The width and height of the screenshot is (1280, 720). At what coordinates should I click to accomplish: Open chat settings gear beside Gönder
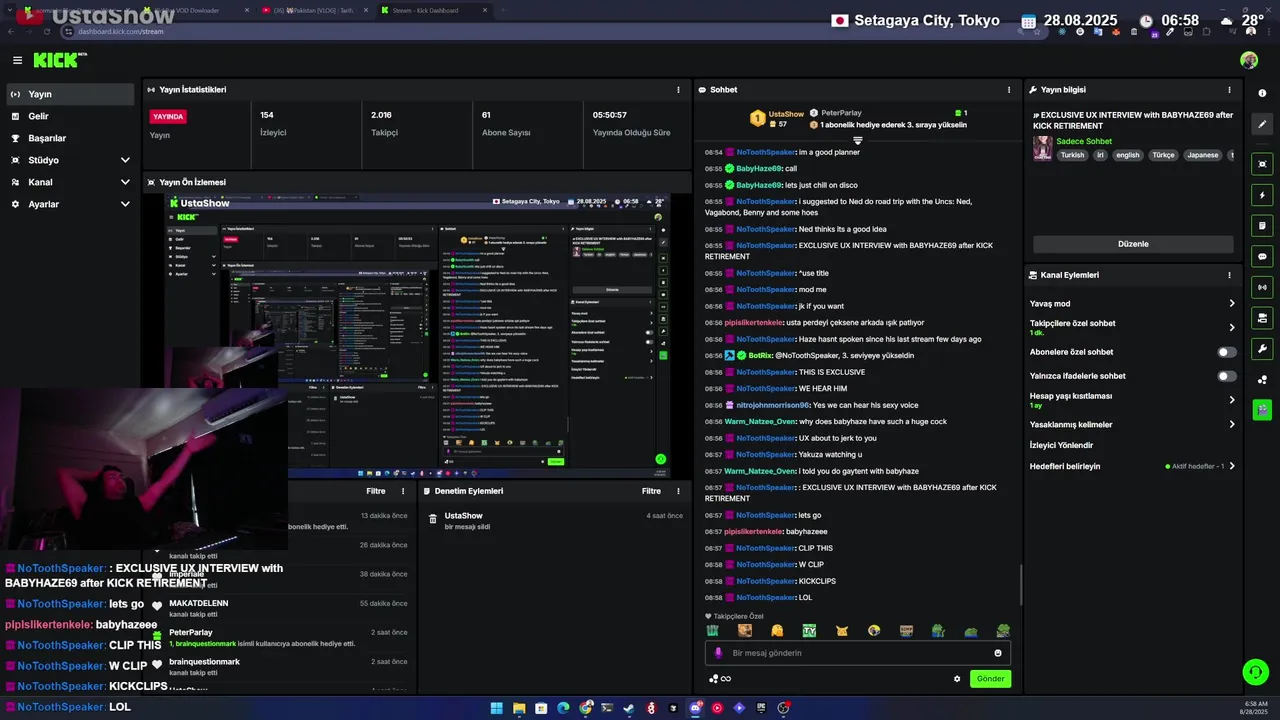coord(957,679)
